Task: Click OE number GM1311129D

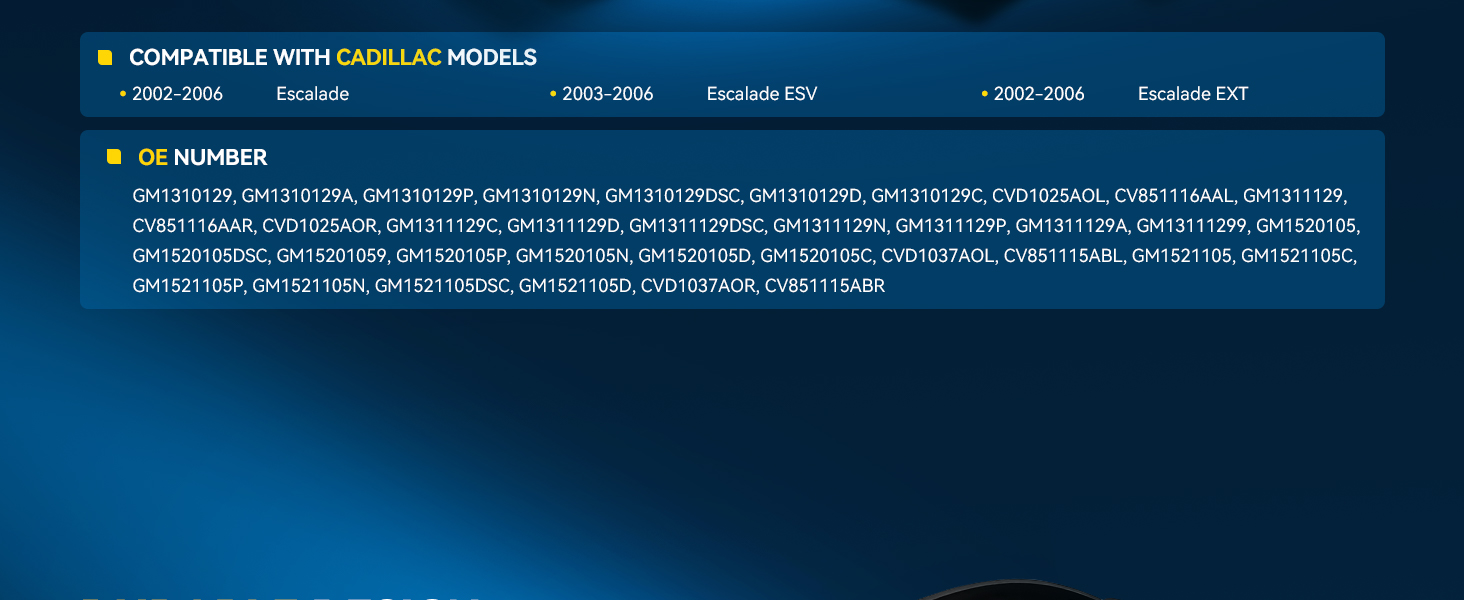Action: [562, 226]
